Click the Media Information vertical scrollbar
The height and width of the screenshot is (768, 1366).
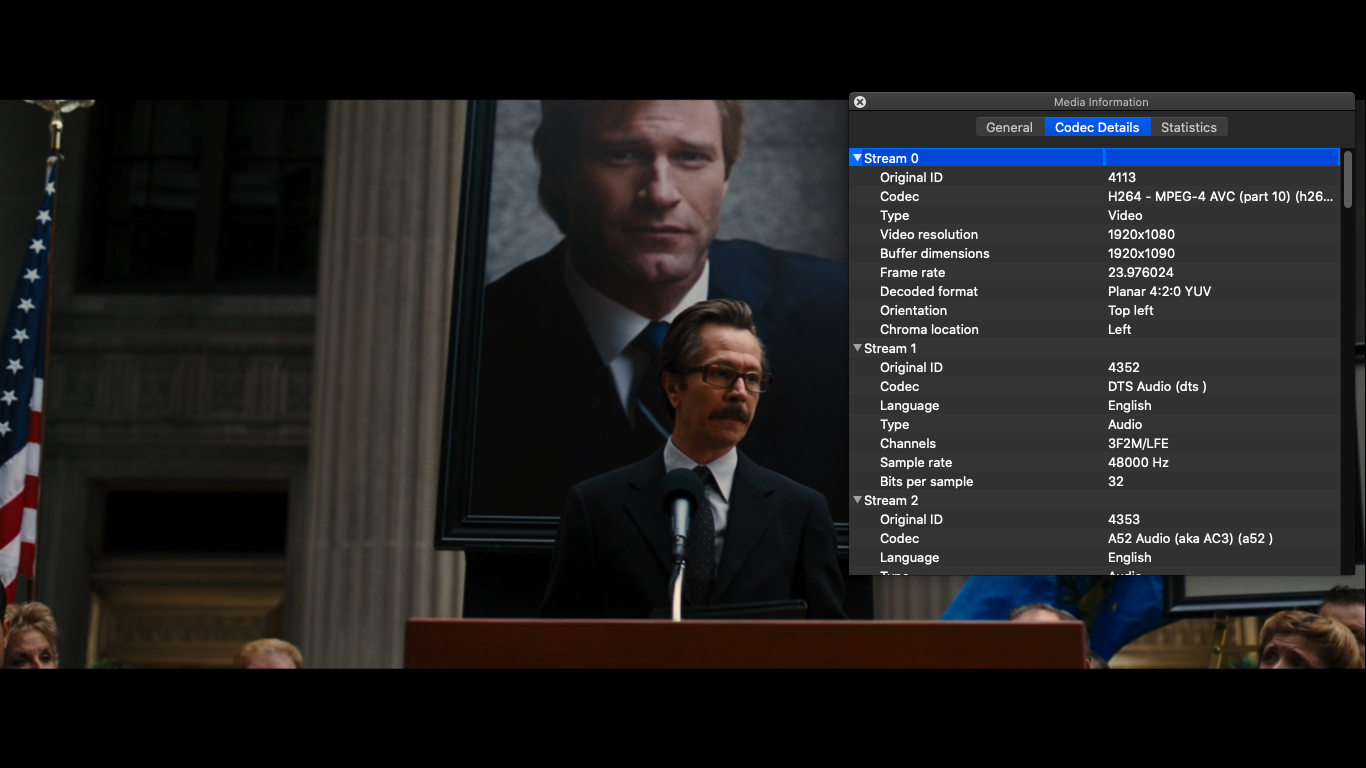pos(1347,179)
